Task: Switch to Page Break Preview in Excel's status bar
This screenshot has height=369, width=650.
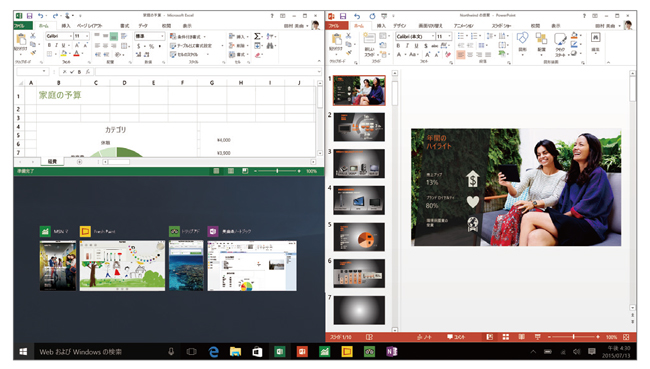Action: pyautogui.click(x=245, y=171)
